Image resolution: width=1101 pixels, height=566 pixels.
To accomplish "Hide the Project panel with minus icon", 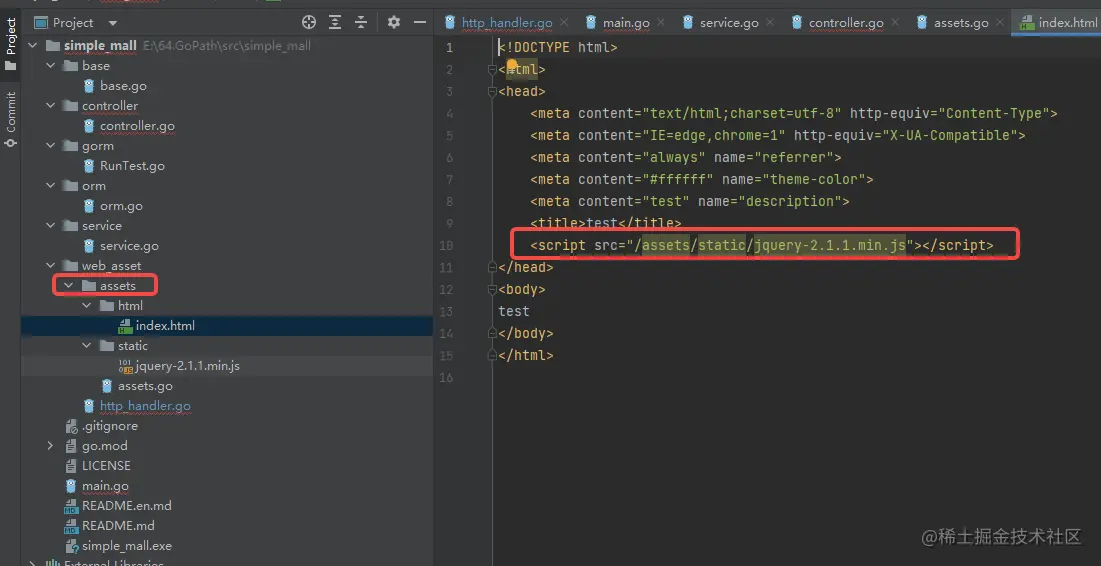I will 420,22.
